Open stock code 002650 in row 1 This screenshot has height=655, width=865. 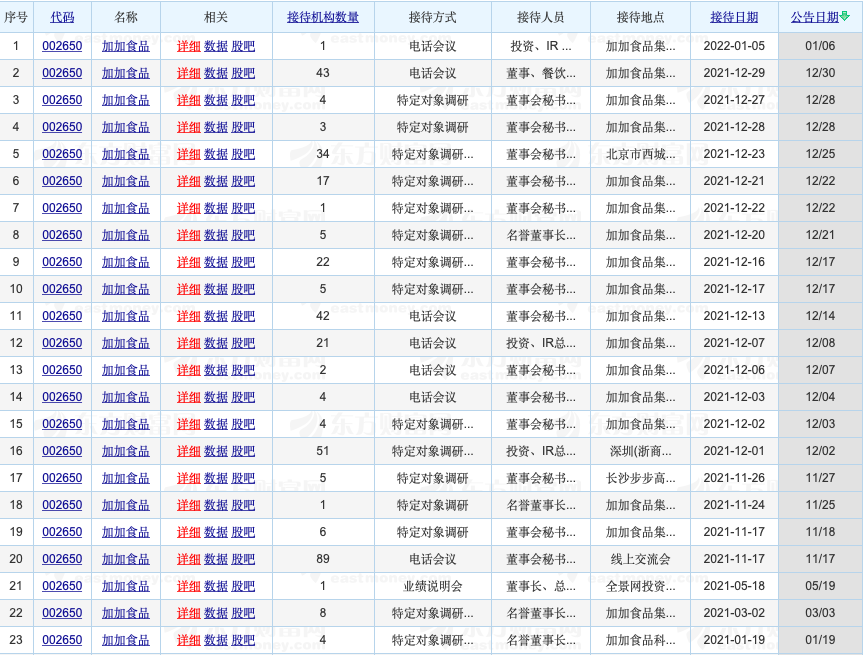click(x=62, y=46)
